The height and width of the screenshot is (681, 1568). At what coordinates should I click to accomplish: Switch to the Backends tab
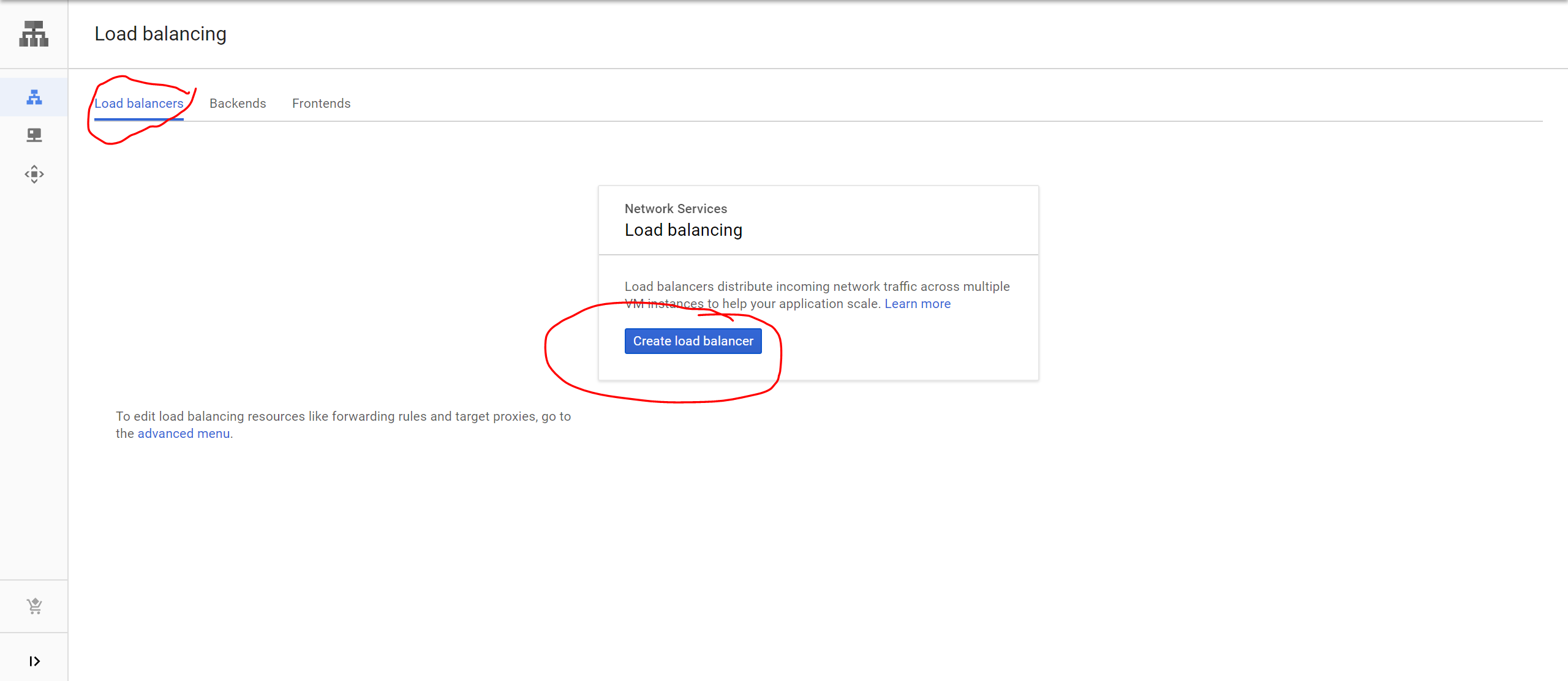click(x=238, y=103)
